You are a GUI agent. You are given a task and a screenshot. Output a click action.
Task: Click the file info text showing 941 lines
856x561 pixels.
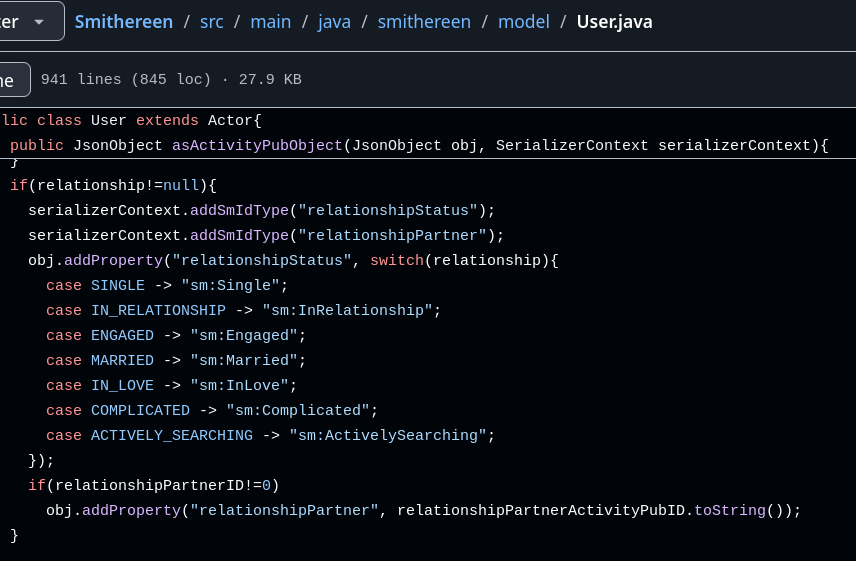point(171,80)
